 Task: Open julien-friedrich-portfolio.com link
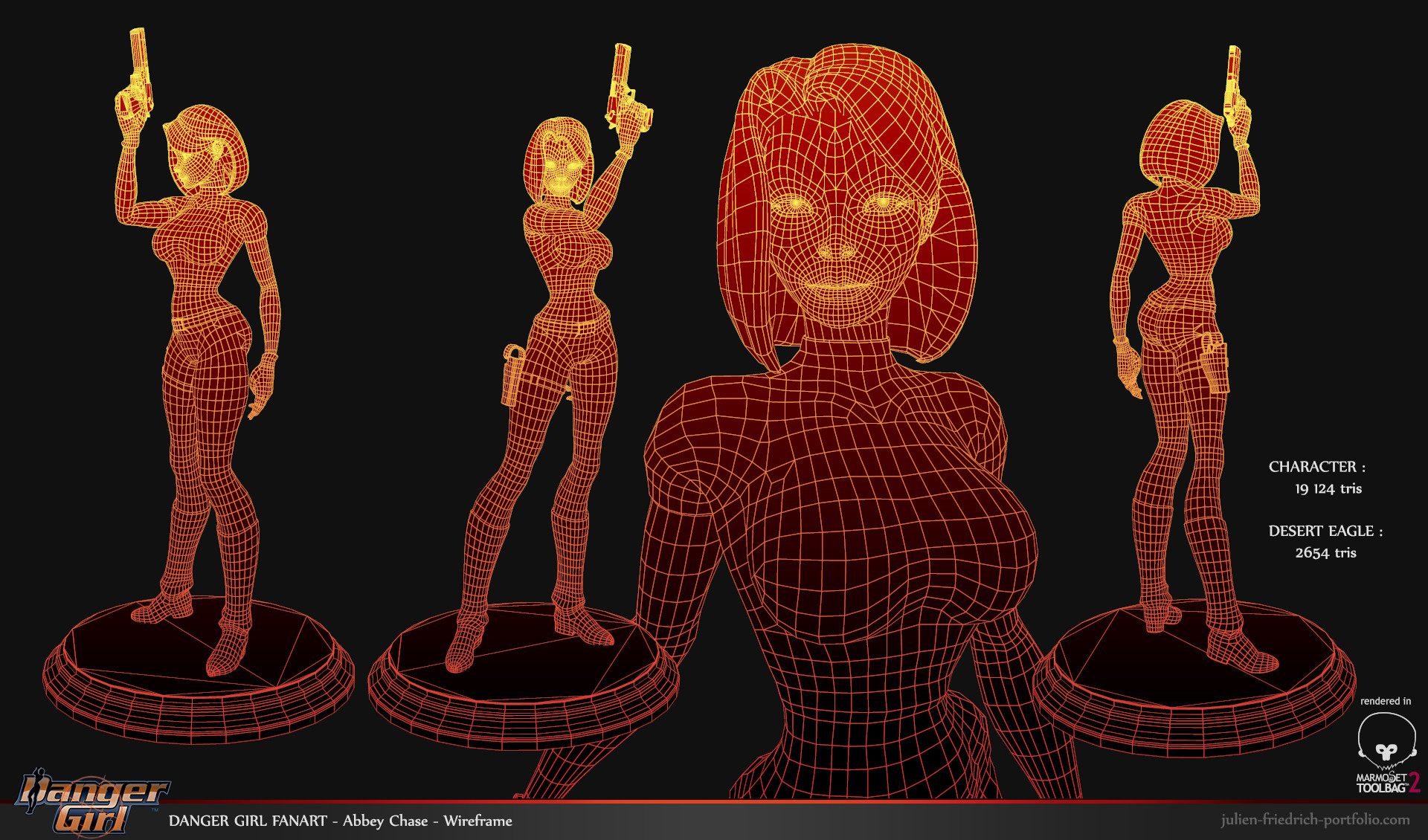coord(1315,819)
